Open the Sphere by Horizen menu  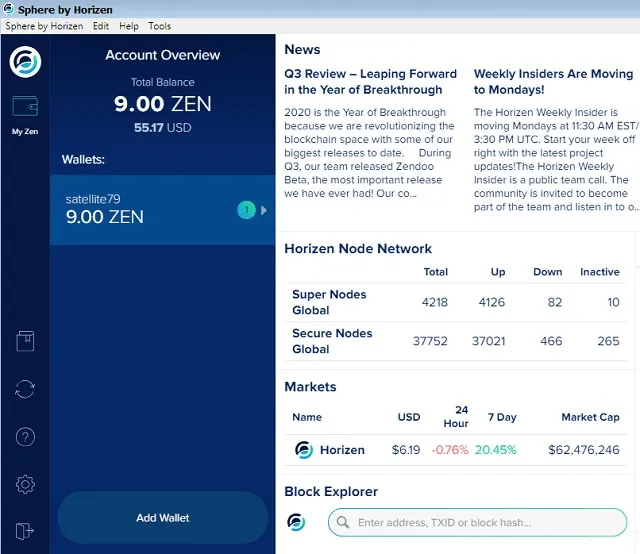click(45, 26)
